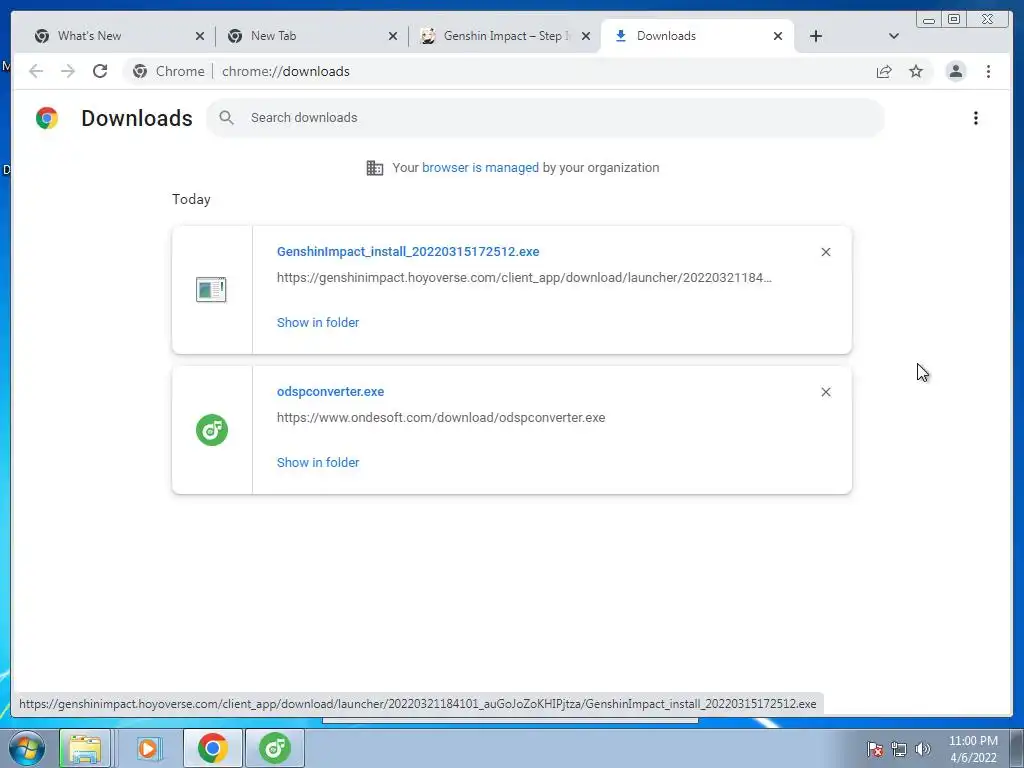Image resolution: width=1024 pixels, height=768 pixels.
Task: Go back with the browser back arrow
Action: 36,71
